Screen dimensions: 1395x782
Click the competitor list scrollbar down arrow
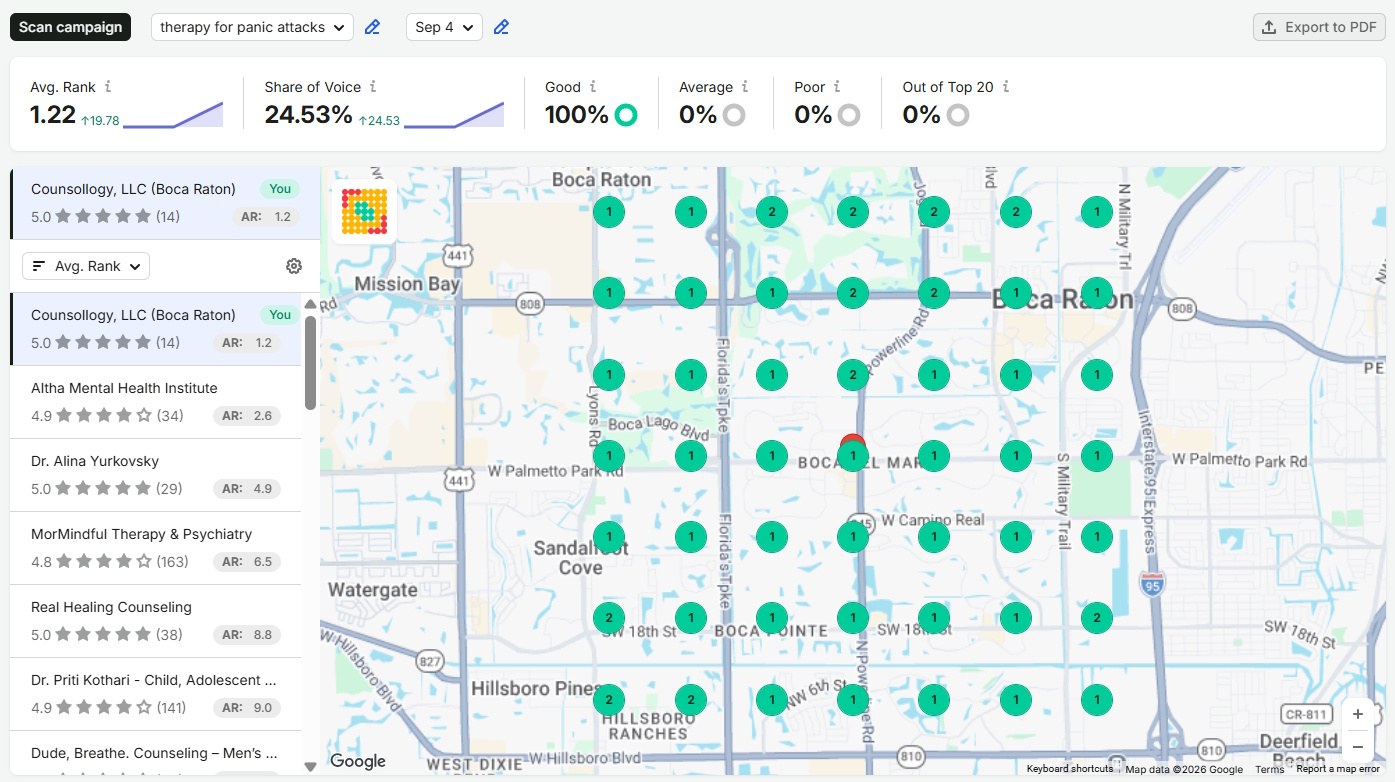coord(310,767)
